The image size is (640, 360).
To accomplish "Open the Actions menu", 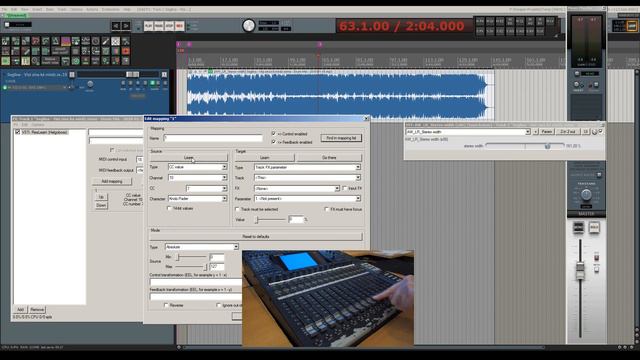I will point(92,9).
